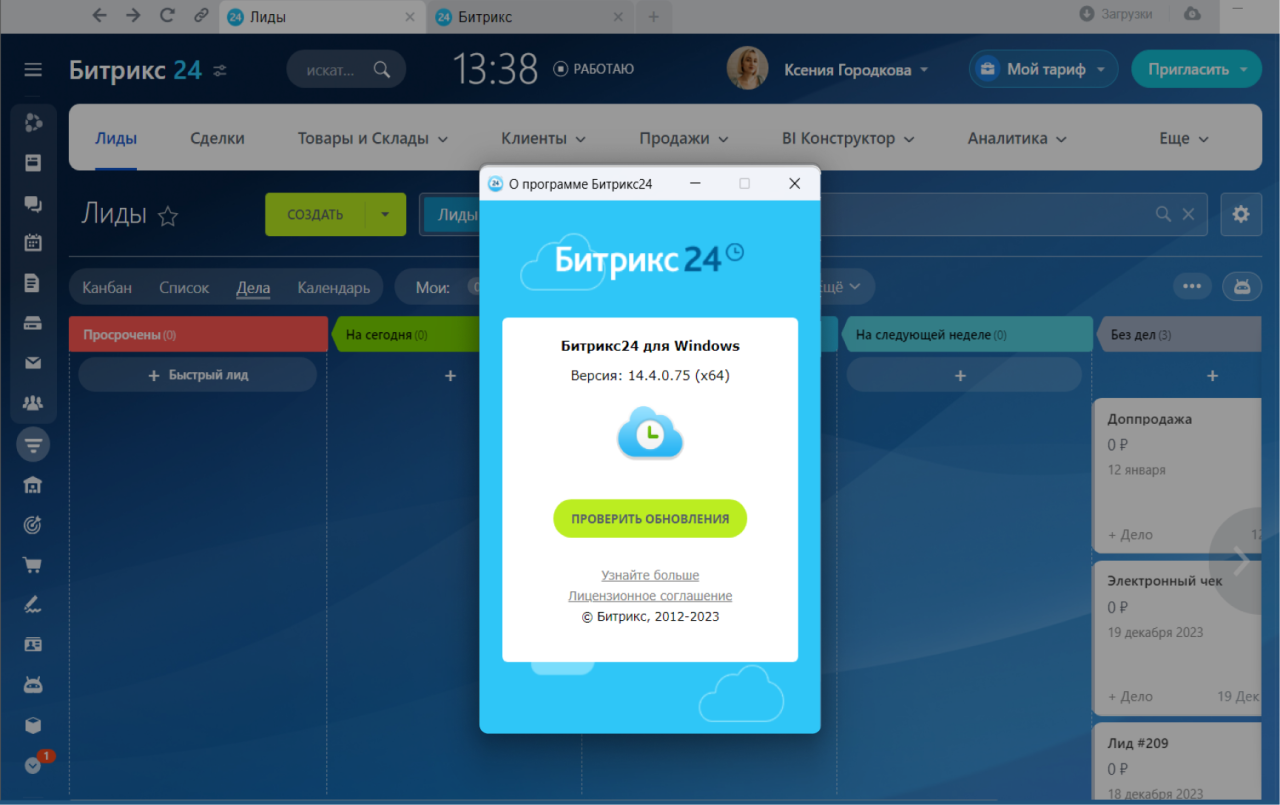Open the drive disk icon in sidebar
This screenshot has width=1280, height=805.
pyautogui.click(x=33, y=323)
